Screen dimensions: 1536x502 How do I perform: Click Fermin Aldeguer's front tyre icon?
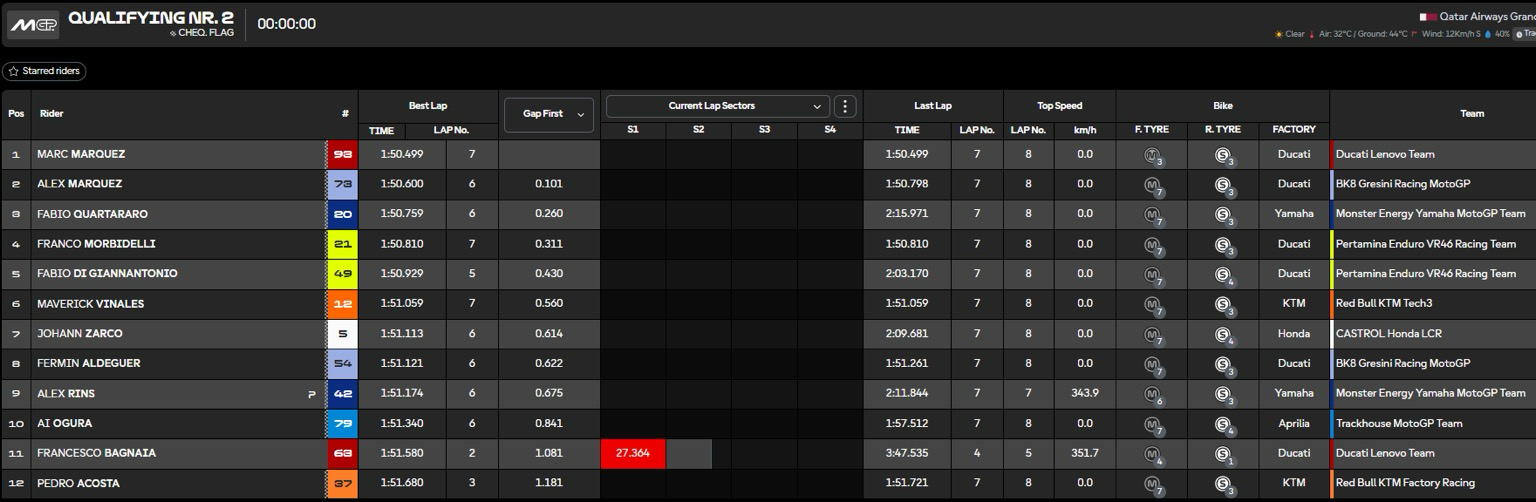click(x=1153, y=365)
